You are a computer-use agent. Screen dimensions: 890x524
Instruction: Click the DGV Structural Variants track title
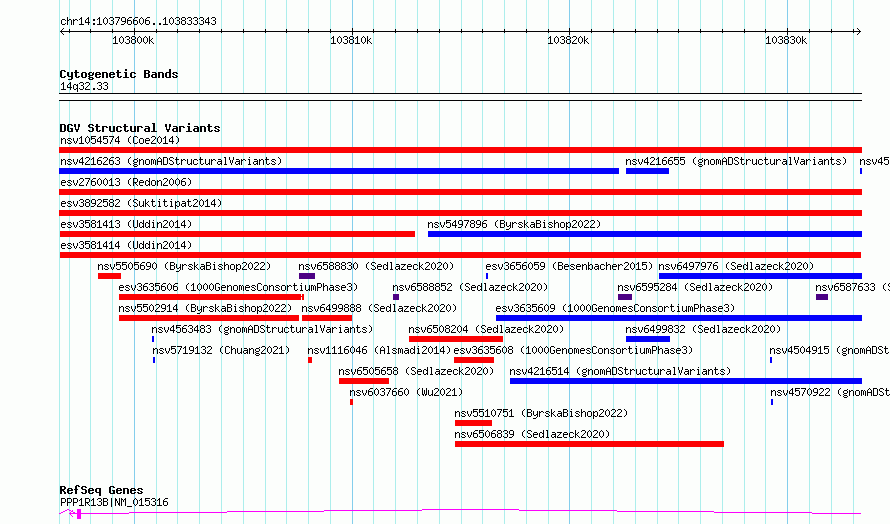coord(140,128)
